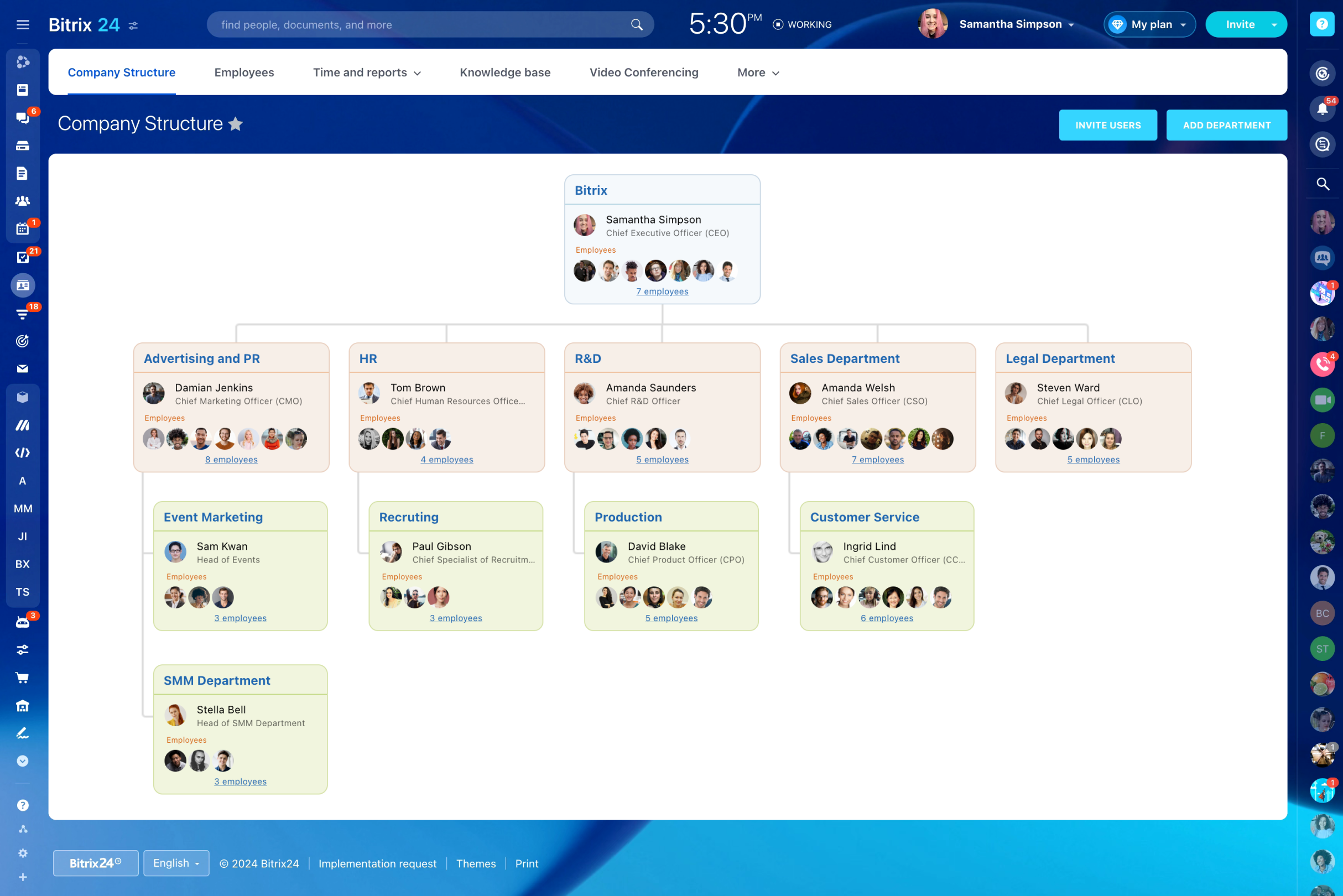Click the red telephony call icon
Image resolution: width=1343 pixels, height=896 pixels.
tap(1322, 364)
